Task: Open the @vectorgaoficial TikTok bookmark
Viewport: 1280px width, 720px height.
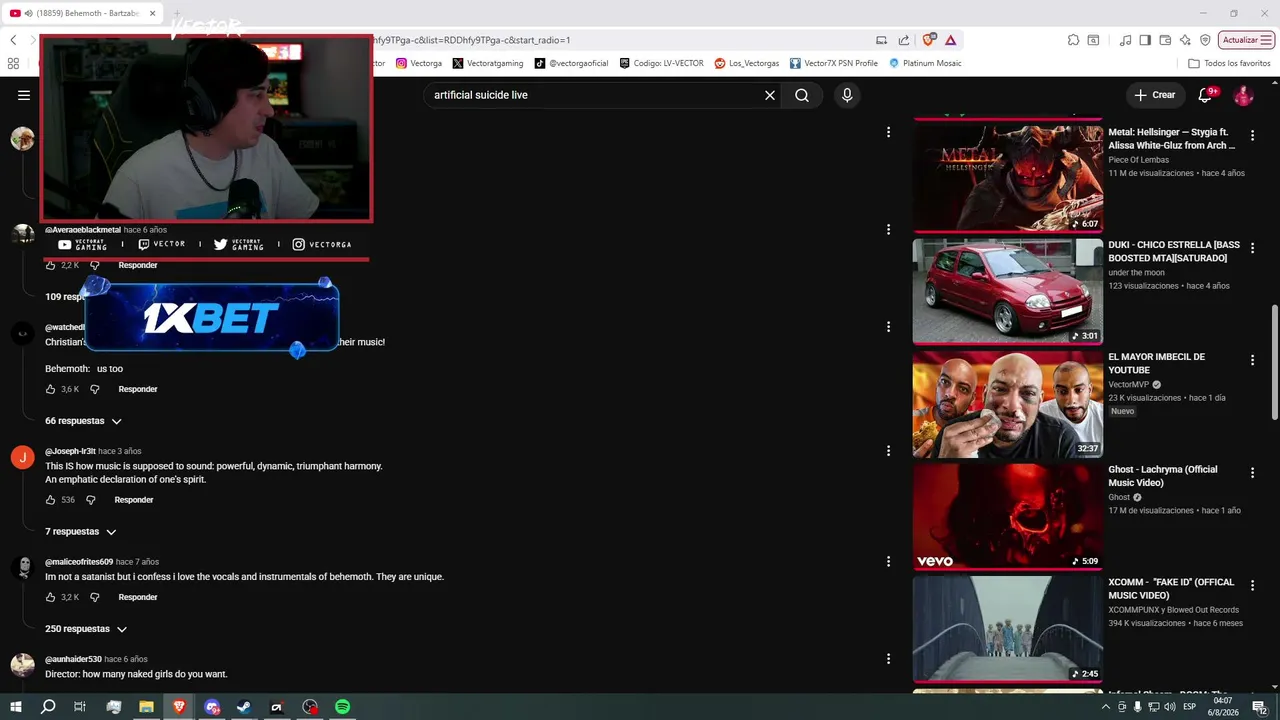Action: point(571,63)
